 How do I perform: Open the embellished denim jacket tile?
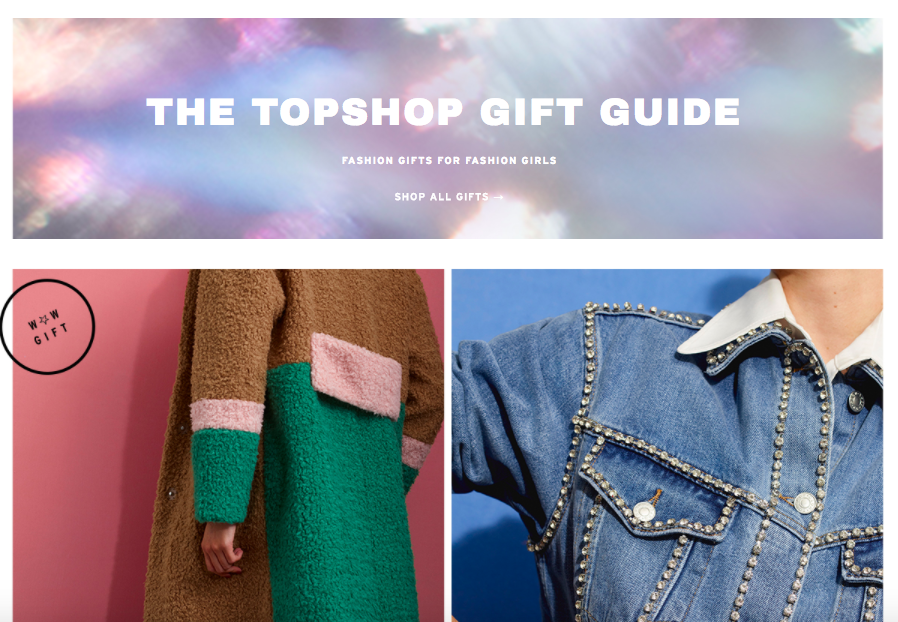pyautogui.click(x=667, y=446)
